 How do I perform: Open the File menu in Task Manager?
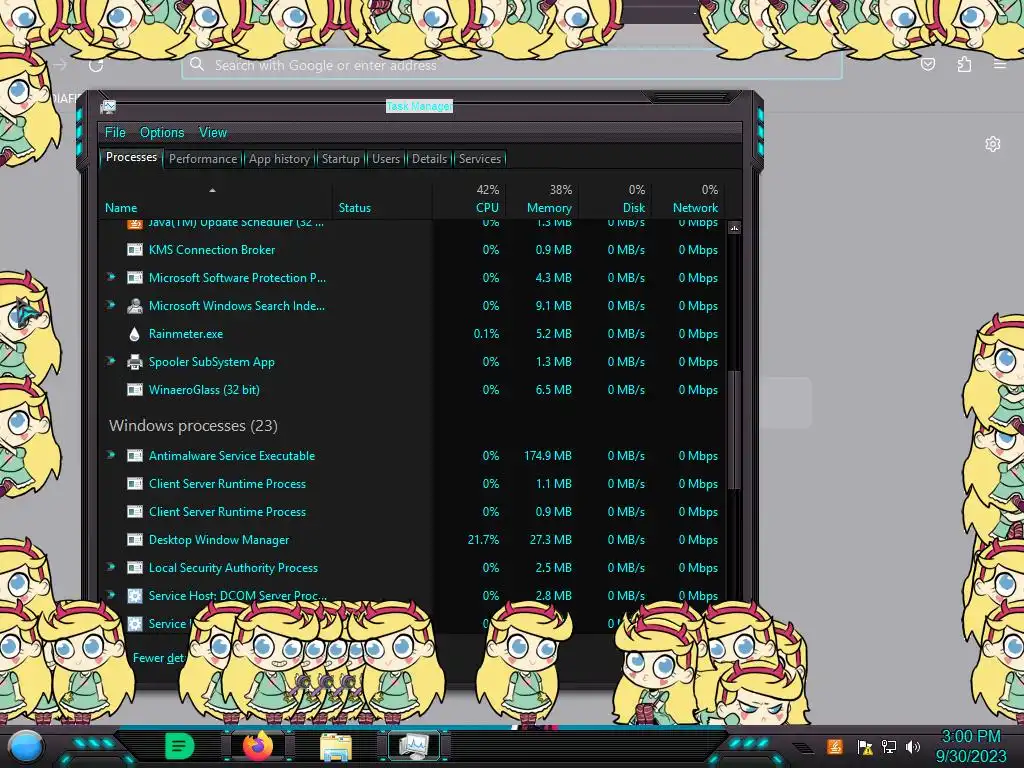click(x=115, y=133)
